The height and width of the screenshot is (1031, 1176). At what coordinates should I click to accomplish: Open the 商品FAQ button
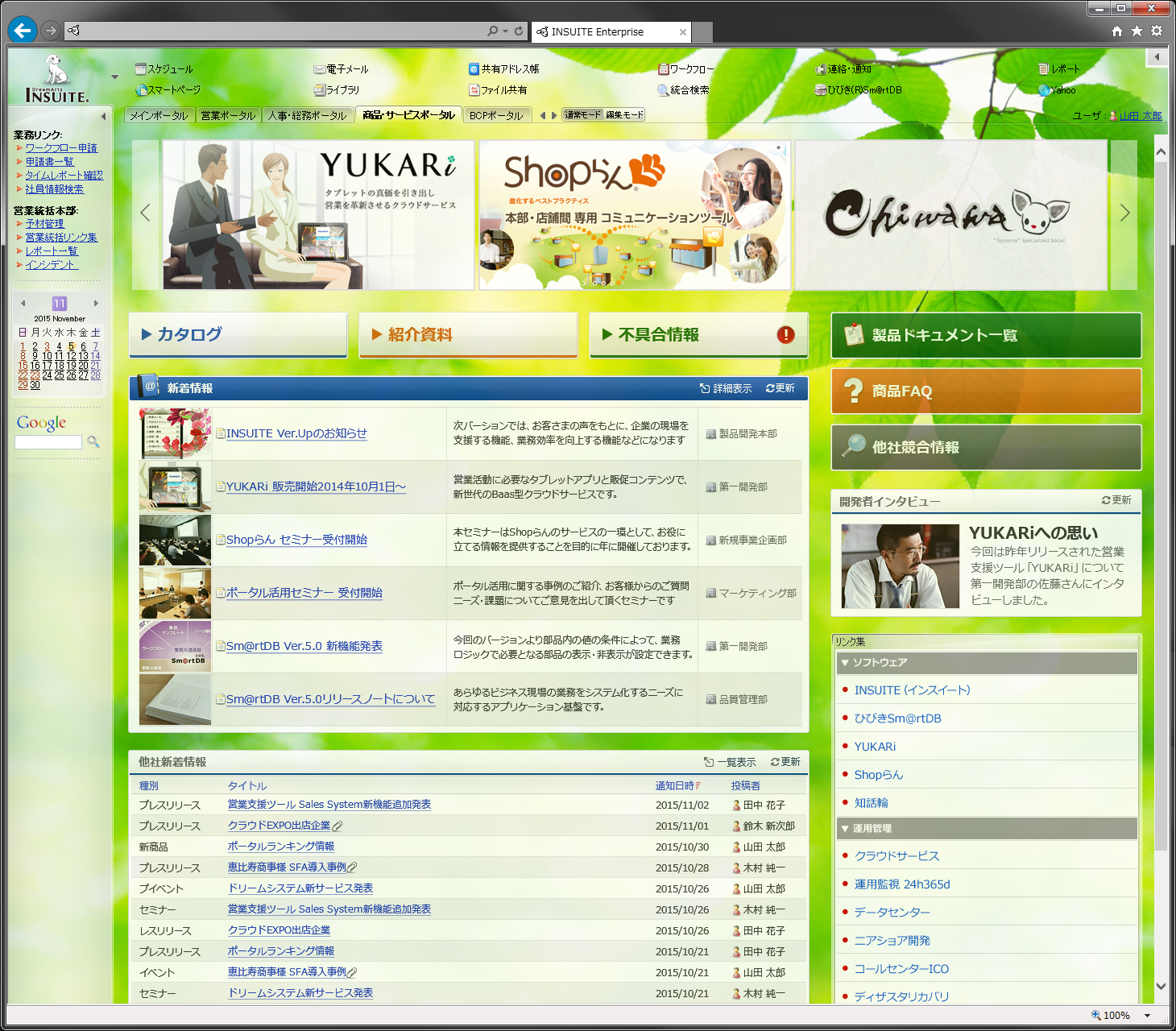pyautogui.click(x=987, y=391)
